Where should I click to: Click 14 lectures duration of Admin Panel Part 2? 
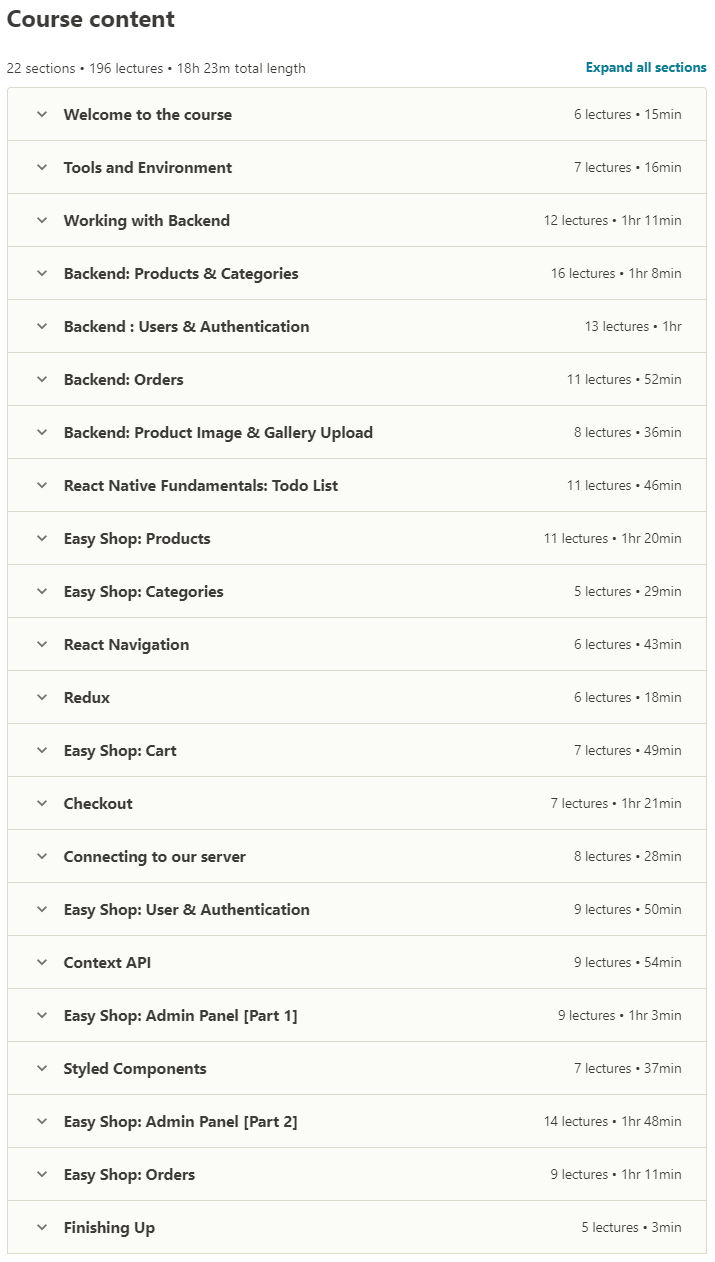coord(613,1121)
